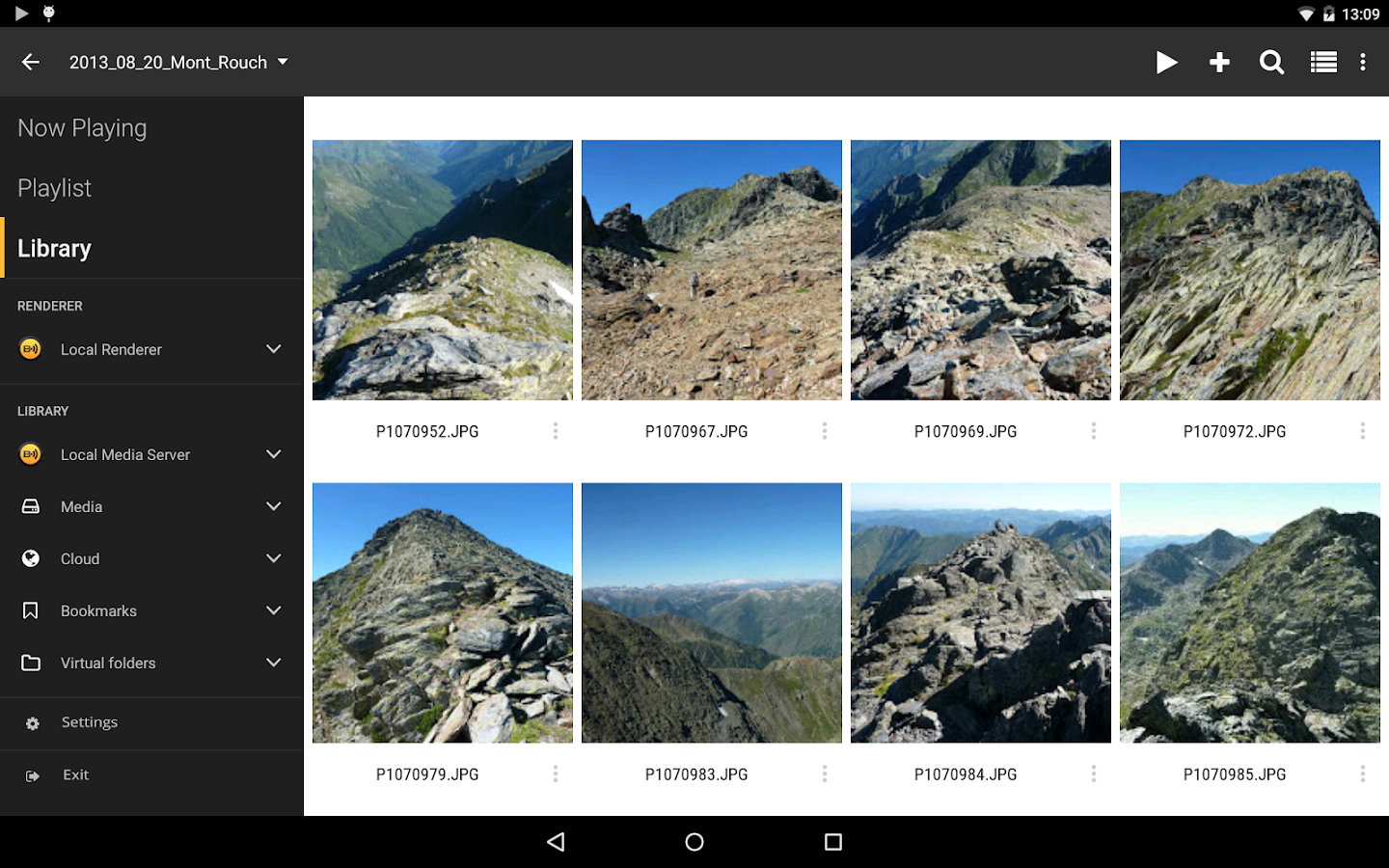Open the Local Renderer renderer icon
The image size is (1389, 868).
click(30, 349)
